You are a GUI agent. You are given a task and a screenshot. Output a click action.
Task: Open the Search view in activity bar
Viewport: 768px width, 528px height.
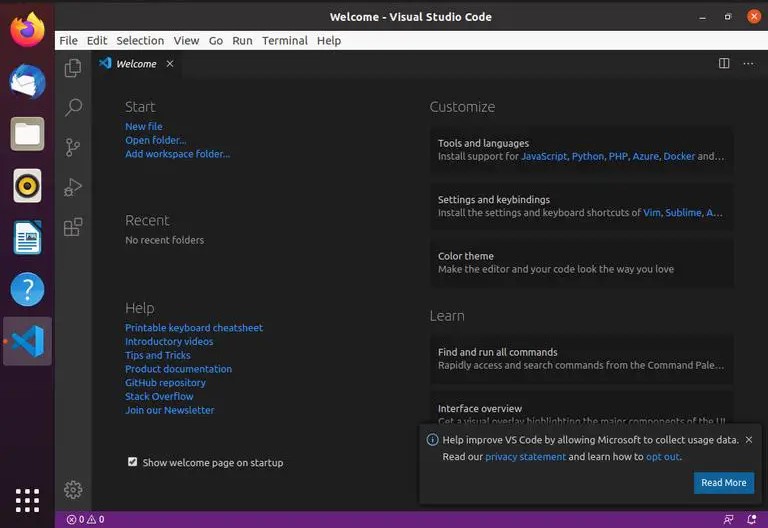(73, 107)
